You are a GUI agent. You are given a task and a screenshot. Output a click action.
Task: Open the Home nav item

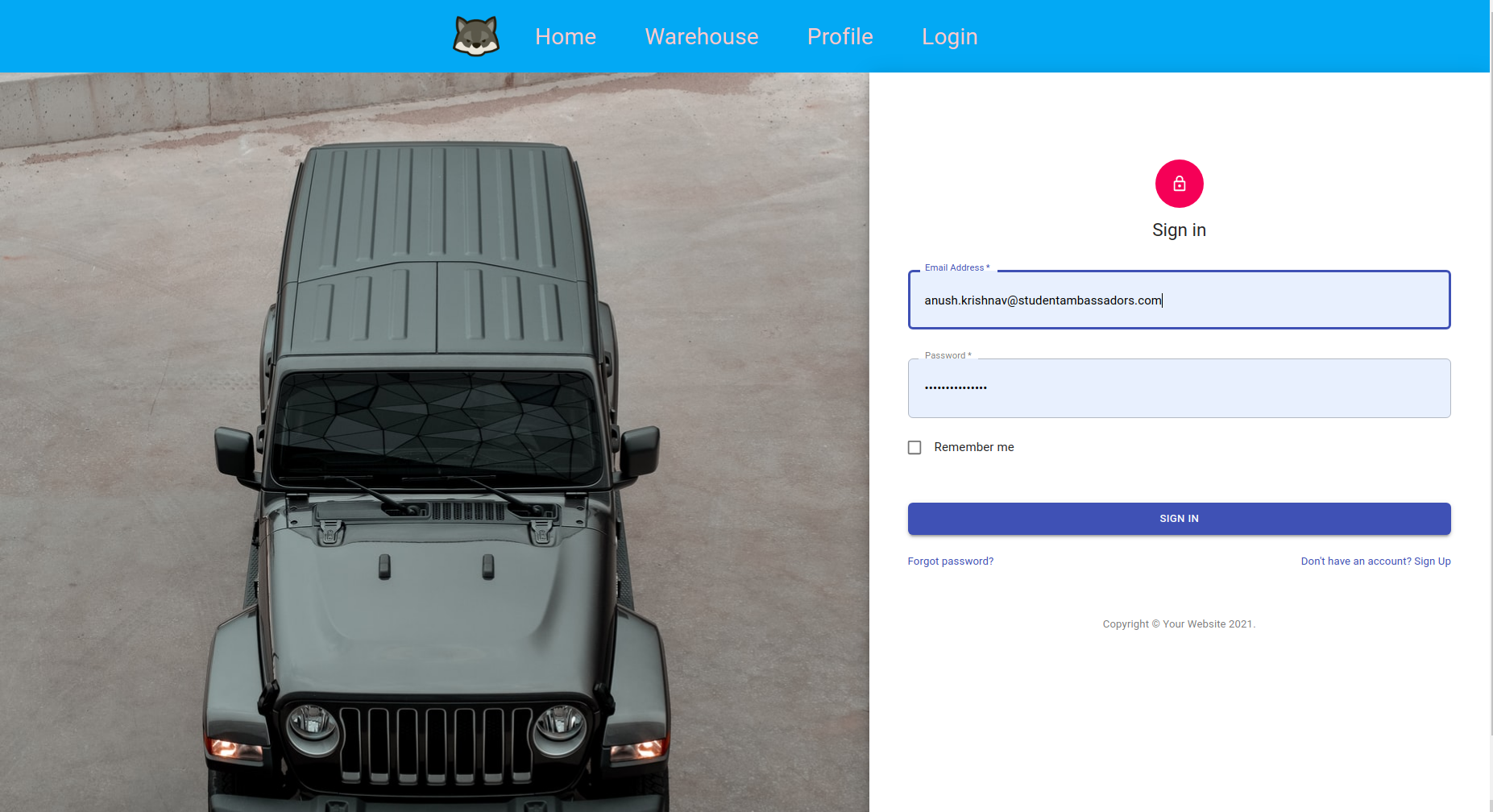point(566,36)
